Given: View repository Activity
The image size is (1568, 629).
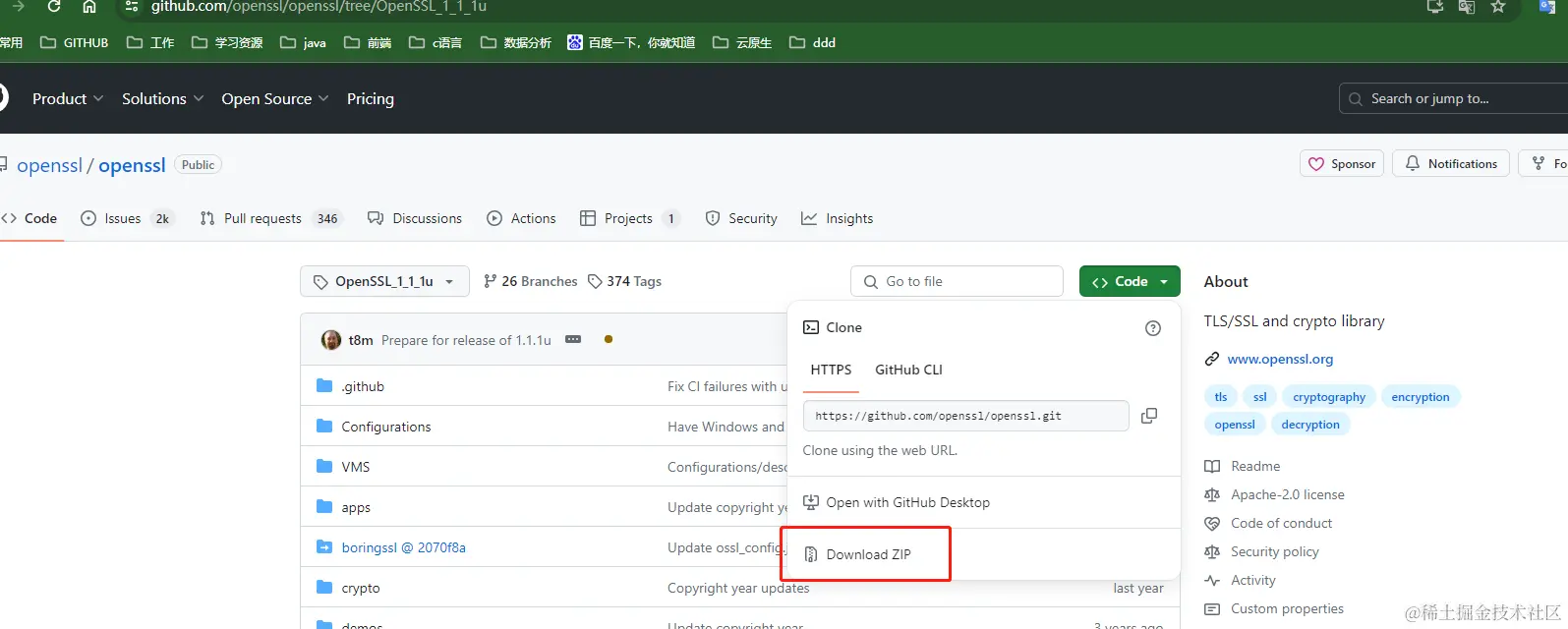Looking at the screenshot, I should [x=1241, y=580].
